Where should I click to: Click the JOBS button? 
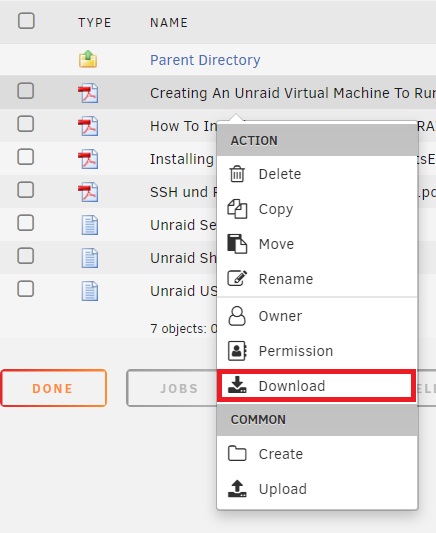(x=172, y=388)
